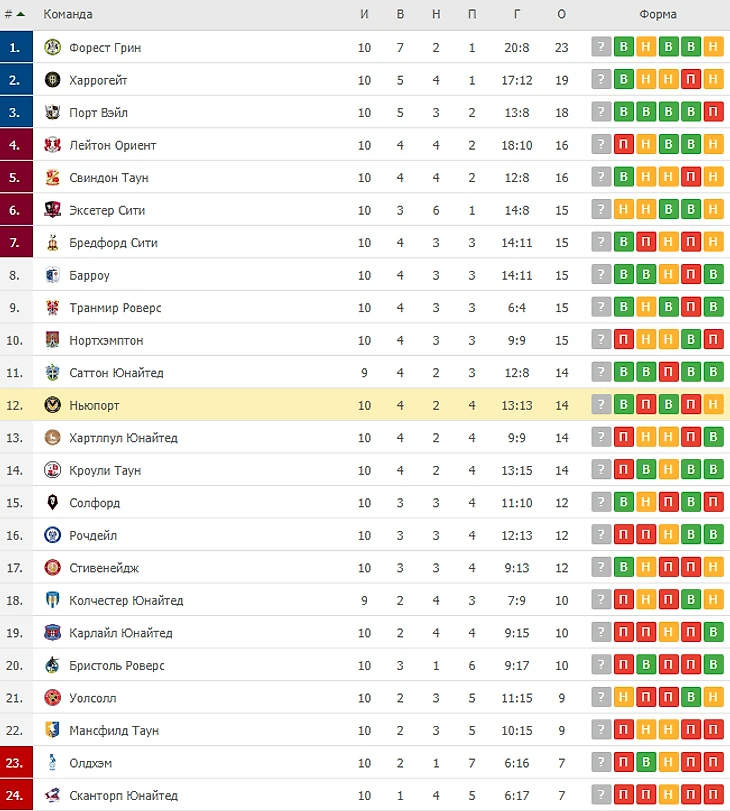Click the Форма column header
This screenshot has height=811, width=730.
tap(658, 14)
